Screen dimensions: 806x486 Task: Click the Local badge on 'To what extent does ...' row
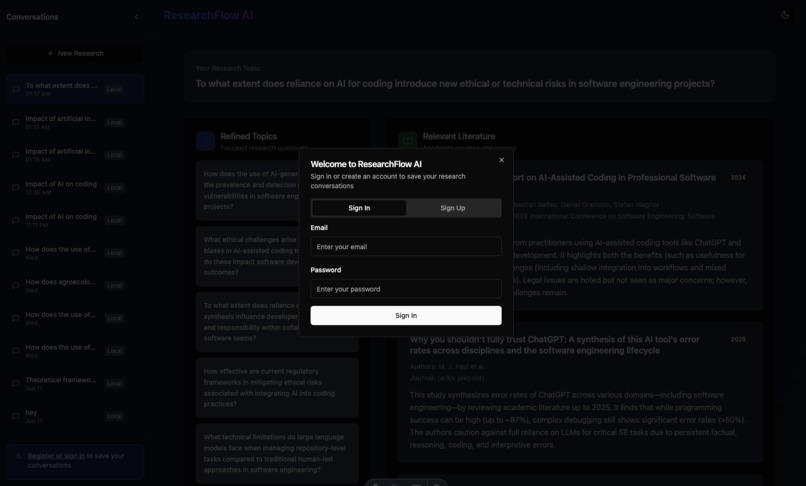tap(114, 89)
